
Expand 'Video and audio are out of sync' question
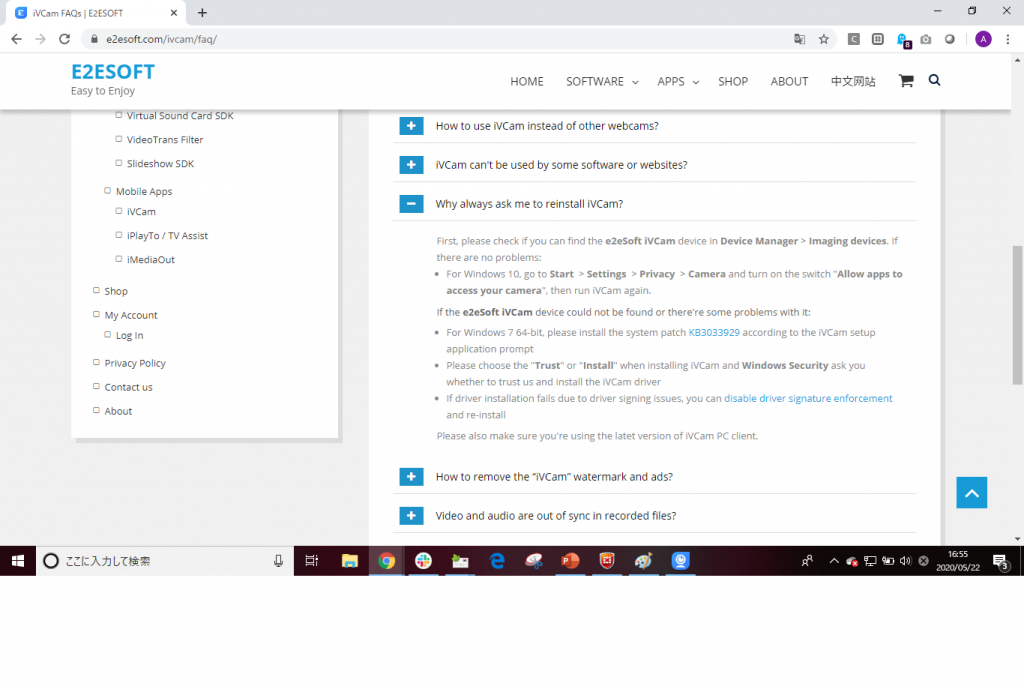411,516
